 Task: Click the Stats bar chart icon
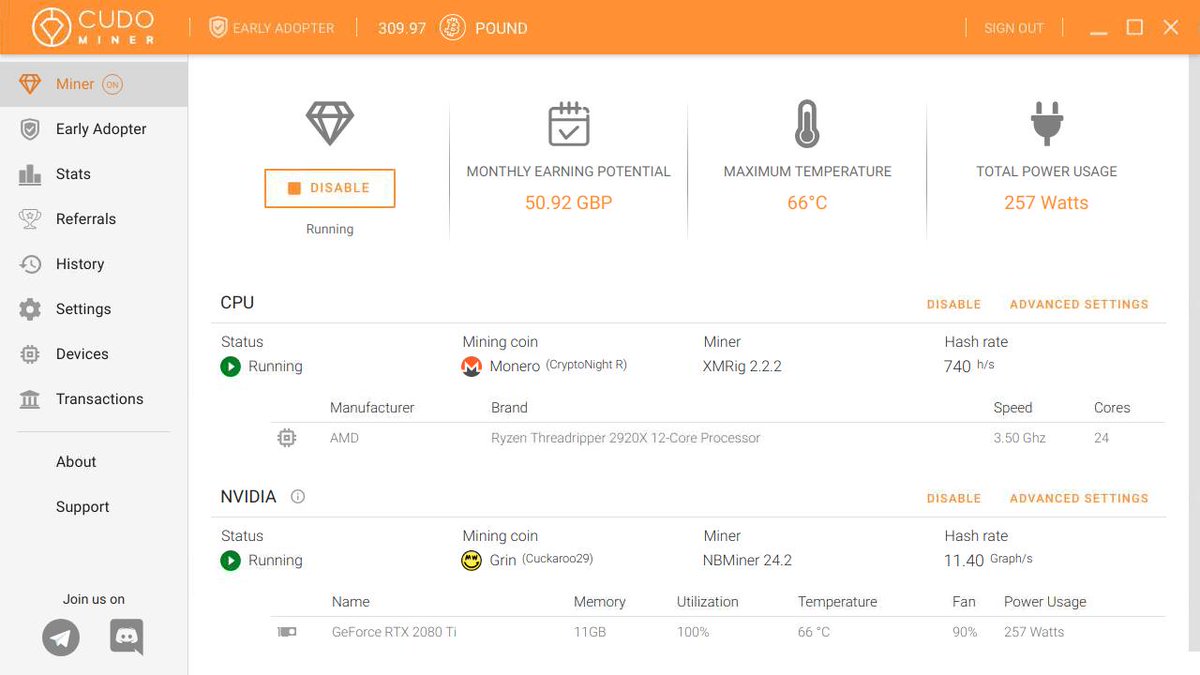(30, 174)
